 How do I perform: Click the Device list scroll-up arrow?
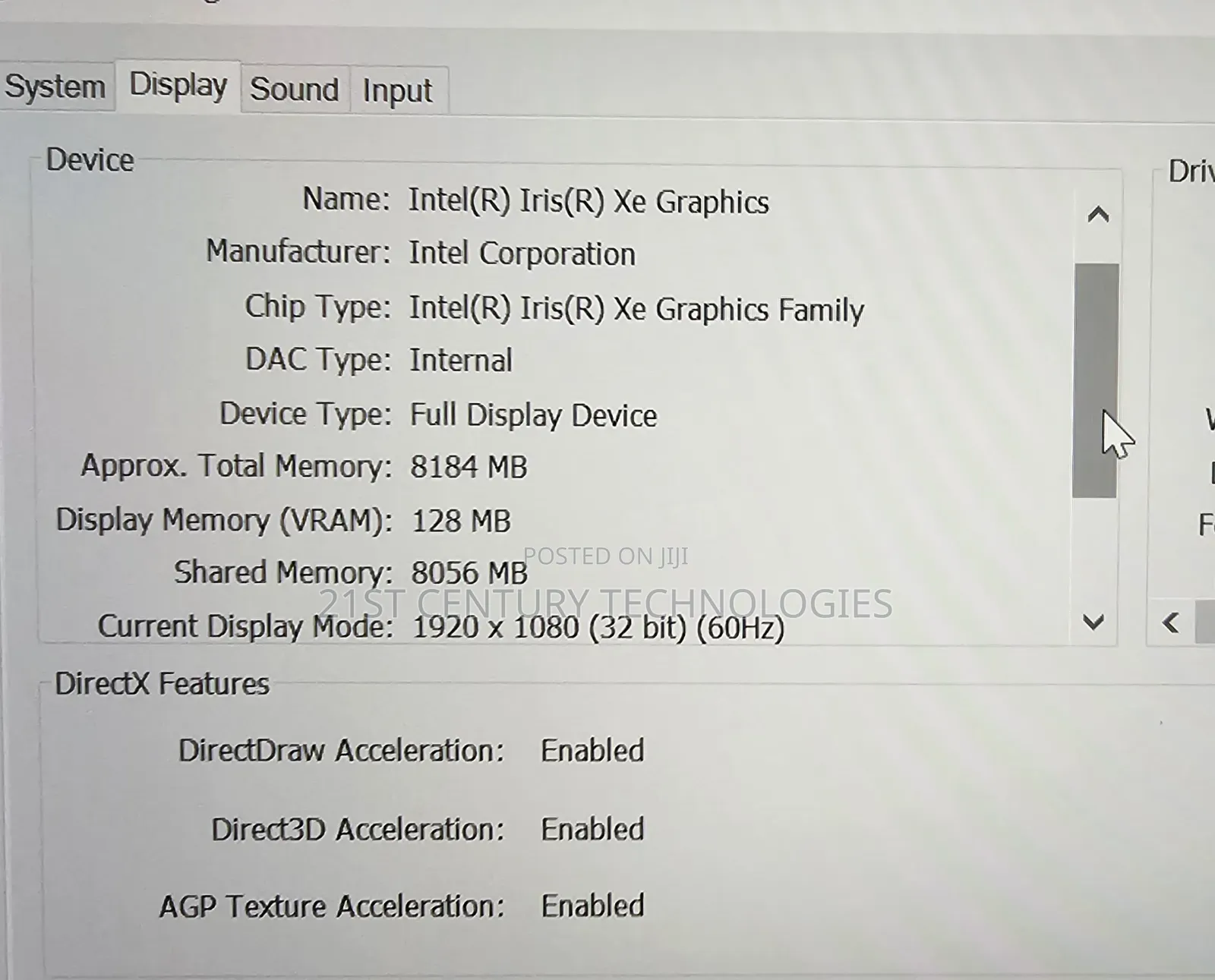tap(1098, 216)
